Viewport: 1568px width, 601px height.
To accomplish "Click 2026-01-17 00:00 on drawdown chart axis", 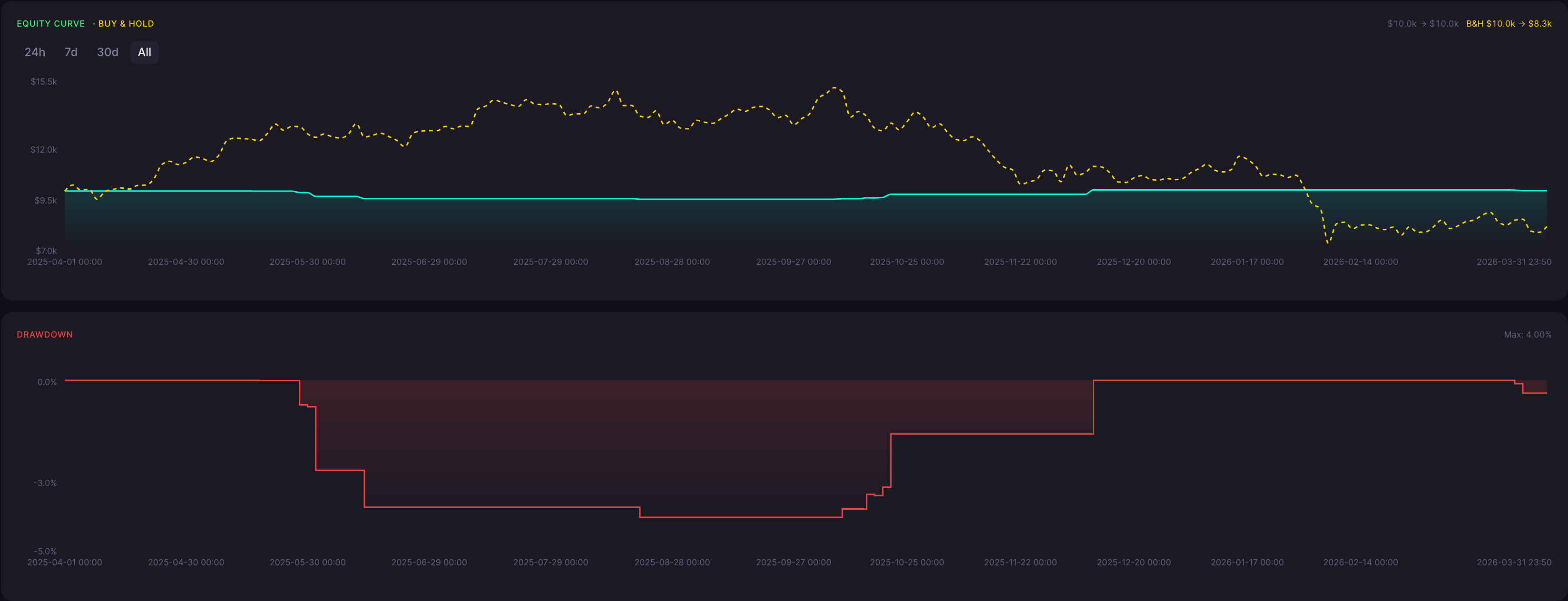I will tap(1246, 562).
